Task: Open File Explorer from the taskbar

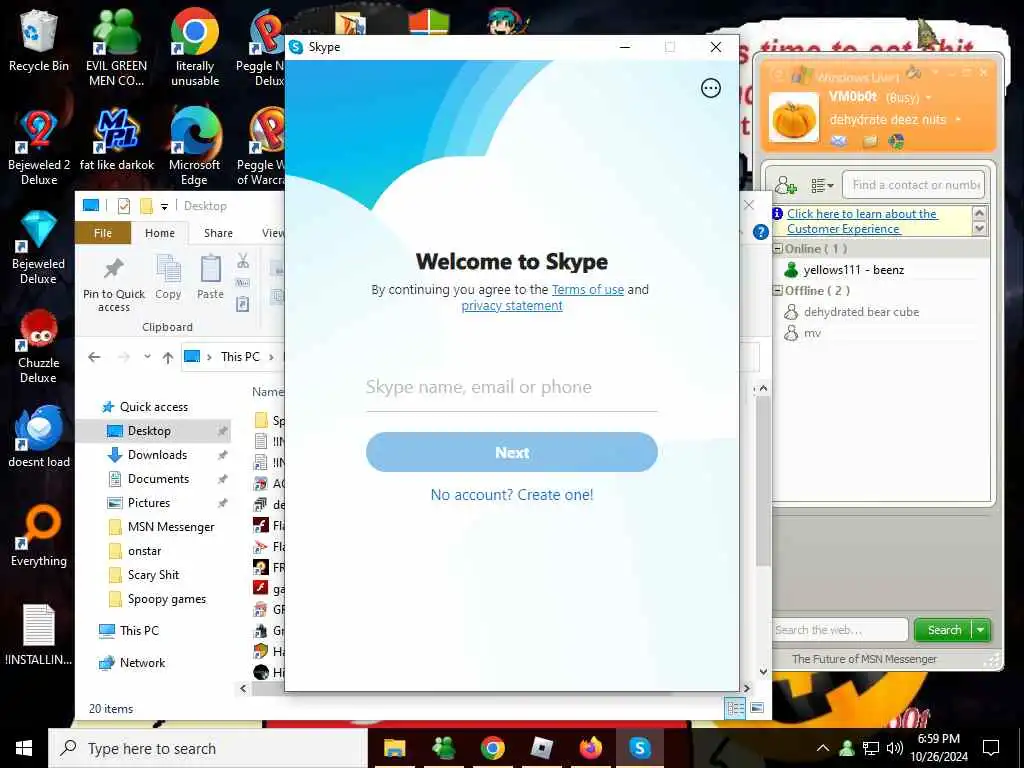Action: tap(394, 748)
